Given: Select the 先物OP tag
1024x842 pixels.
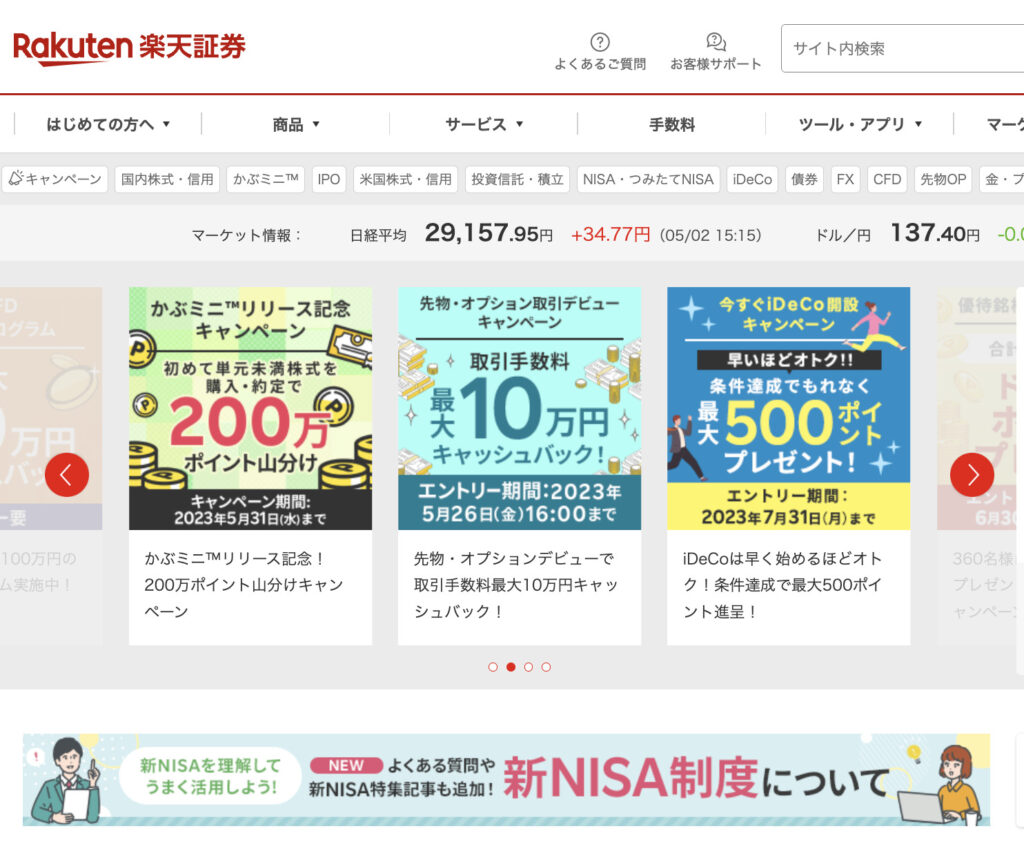Looking at the screenshot, I should [x=943, y=179].
